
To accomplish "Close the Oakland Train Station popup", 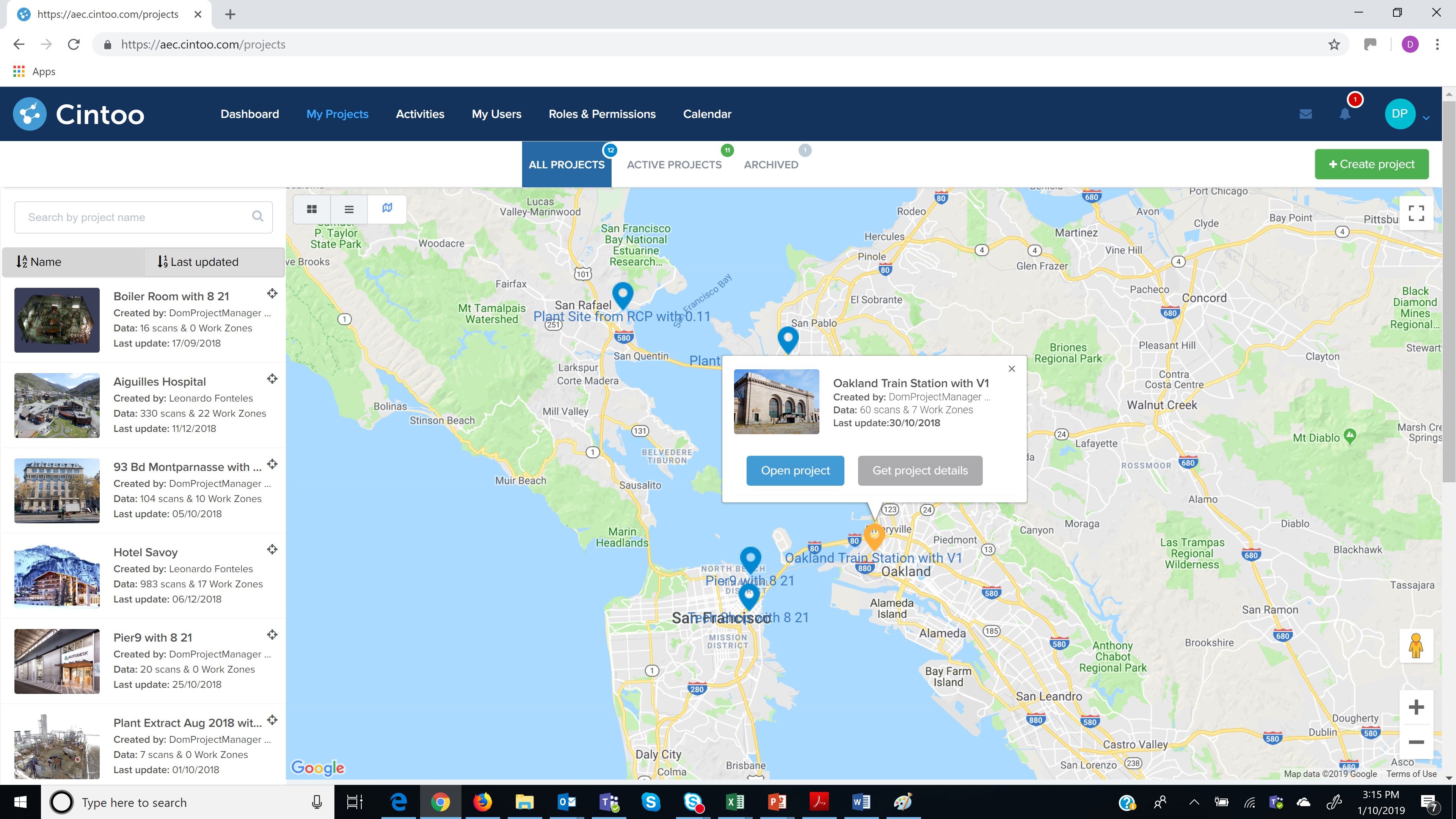I will [x=1012, y=369].
